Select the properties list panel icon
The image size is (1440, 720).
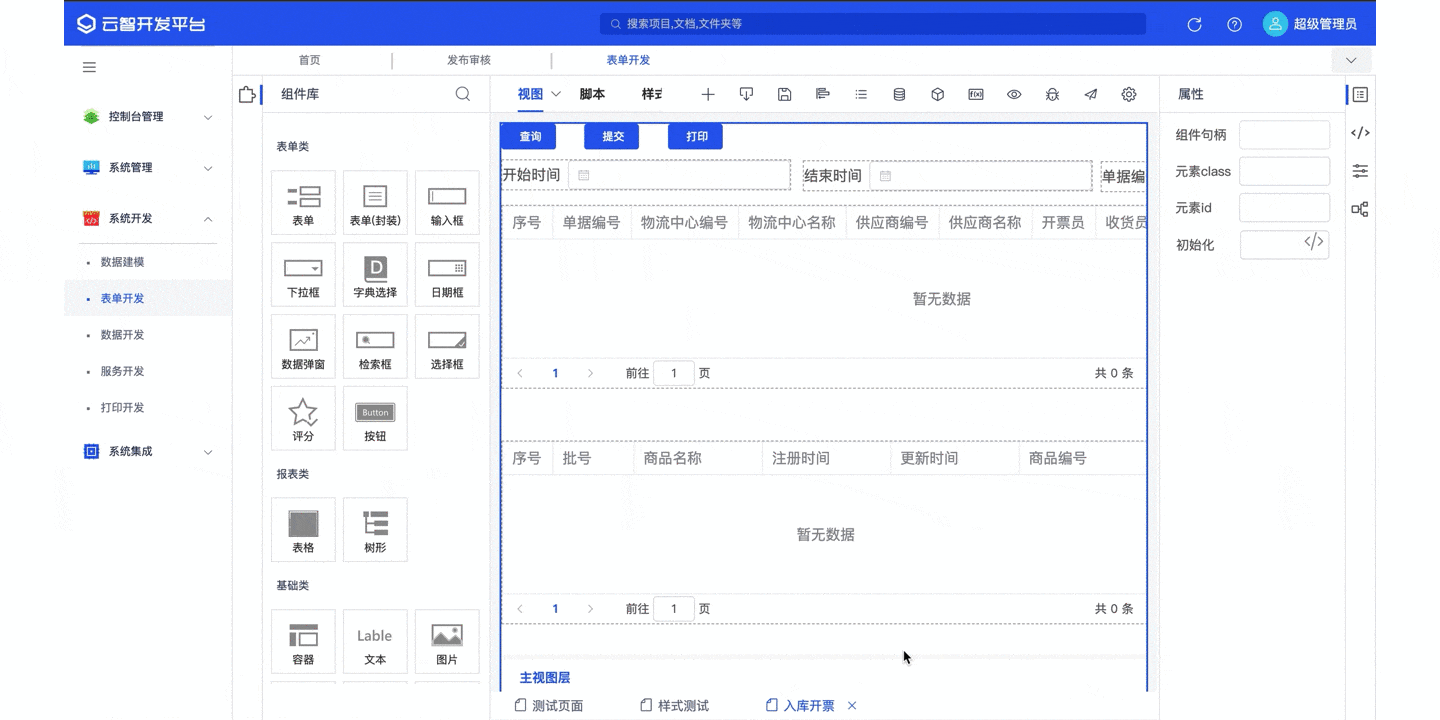tap(1360, 94)
